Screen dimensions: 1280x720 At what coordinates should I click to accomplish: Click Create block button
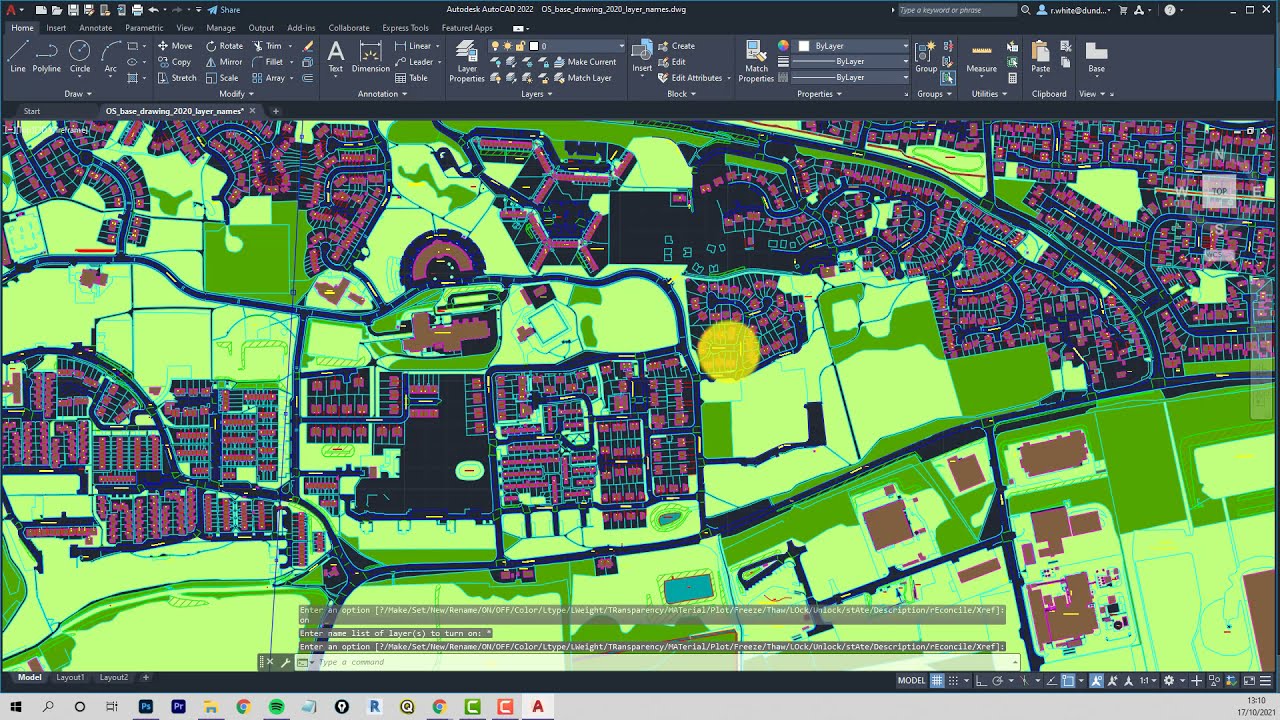pyautogui.click(x=676, y=46)
